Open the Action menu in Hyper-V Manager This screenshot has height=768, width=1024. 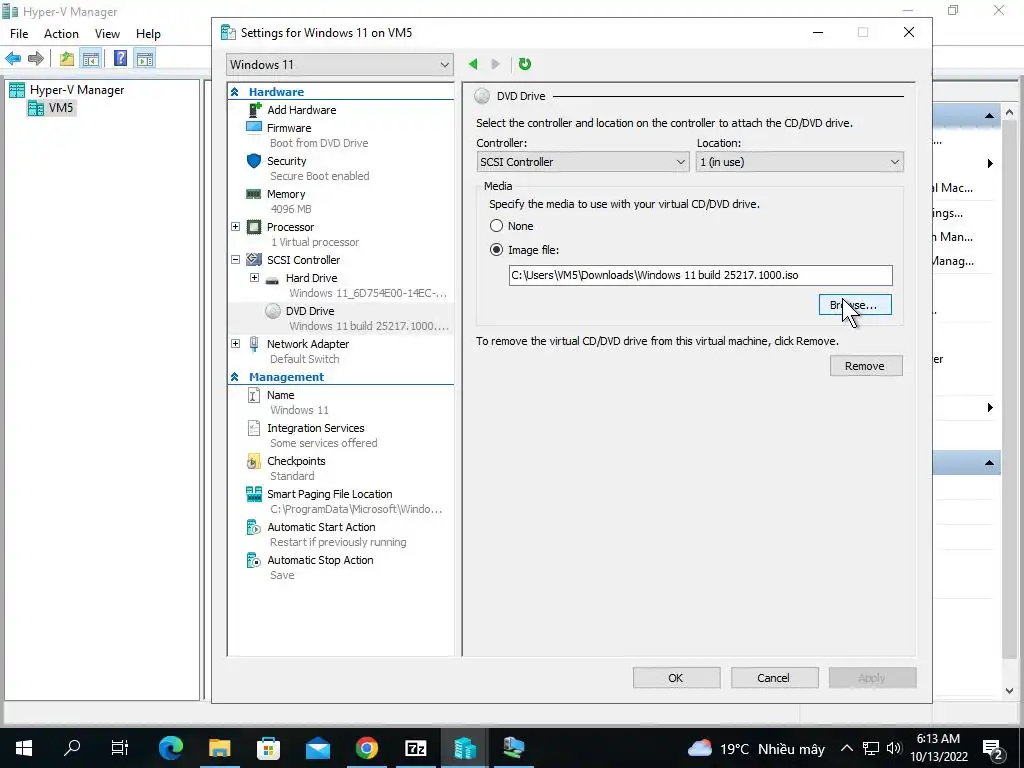click(x=61, y=34)
